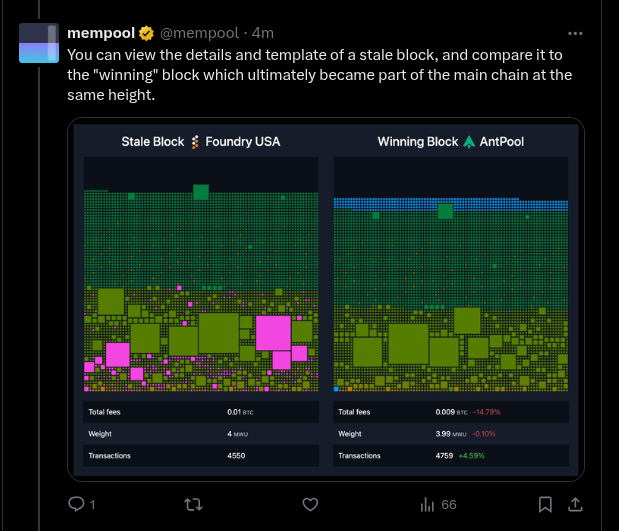Click the blue transaction band in winning block

tap(450, 203)
